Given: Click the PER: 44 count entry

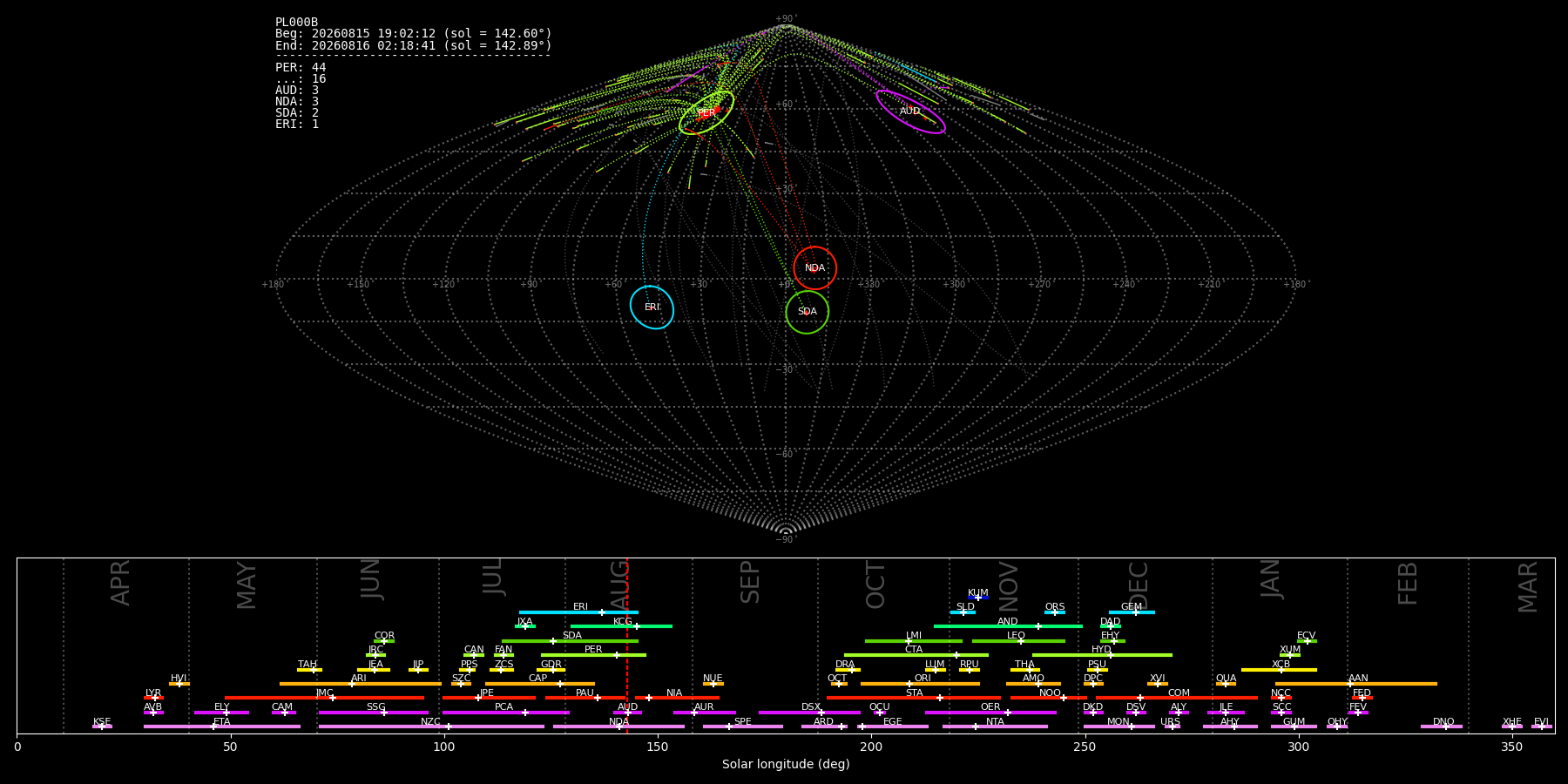Looking at the screenshot, I should coord(301,67).
